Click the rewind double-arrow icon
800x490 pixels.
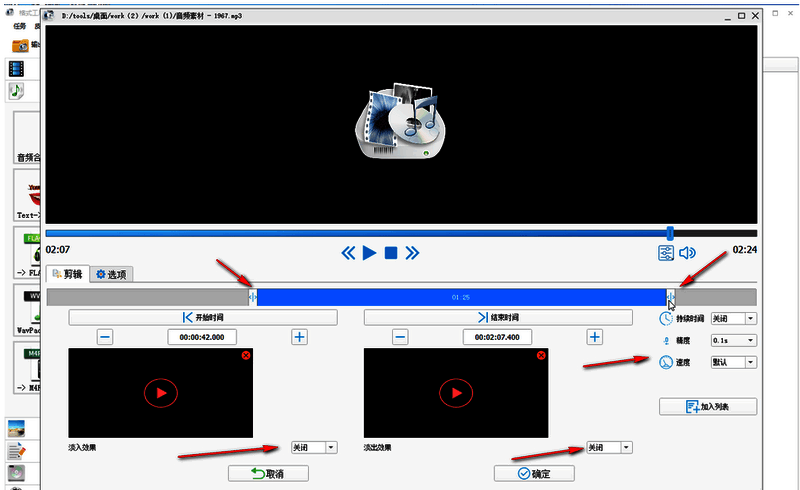coord(348,252)
